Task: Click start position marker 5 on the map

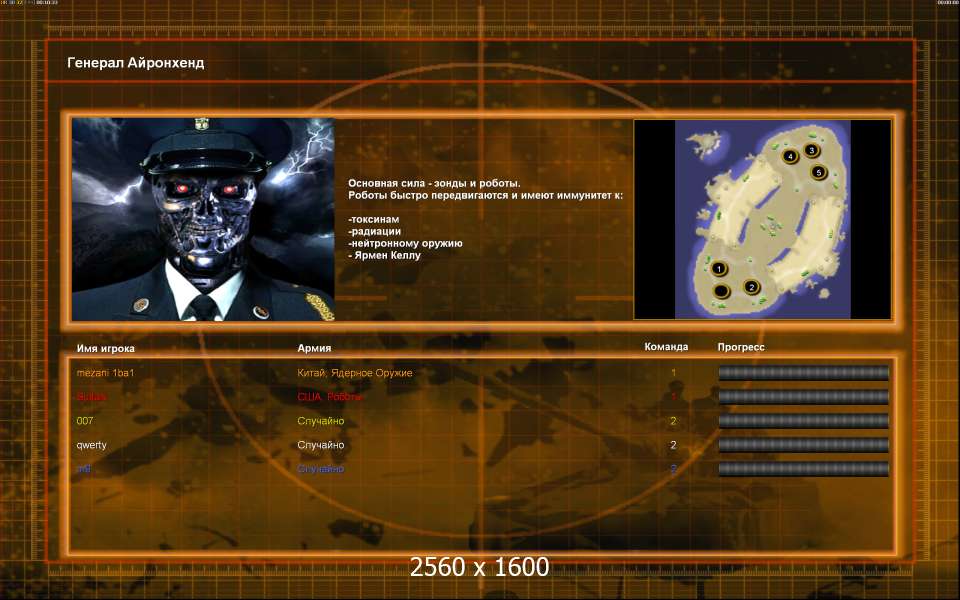Action: pos(819,173)
